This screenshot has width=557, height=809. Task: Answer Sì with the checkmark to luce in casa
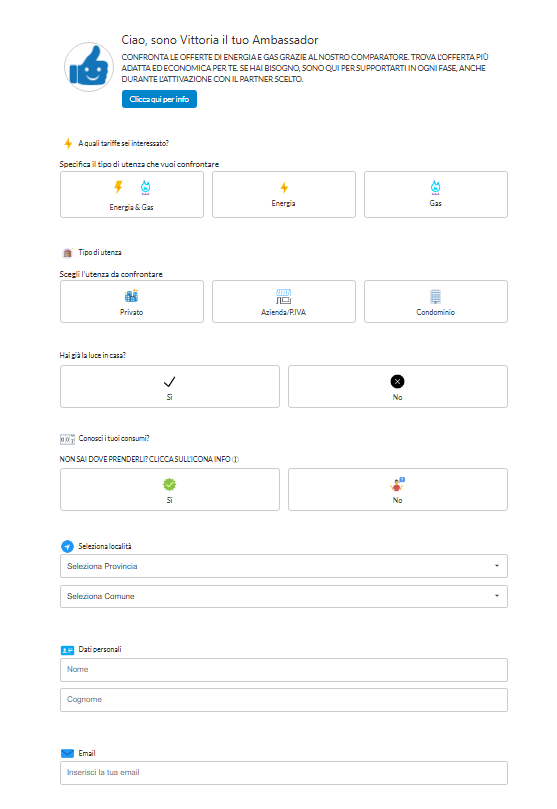coord(170,386)
